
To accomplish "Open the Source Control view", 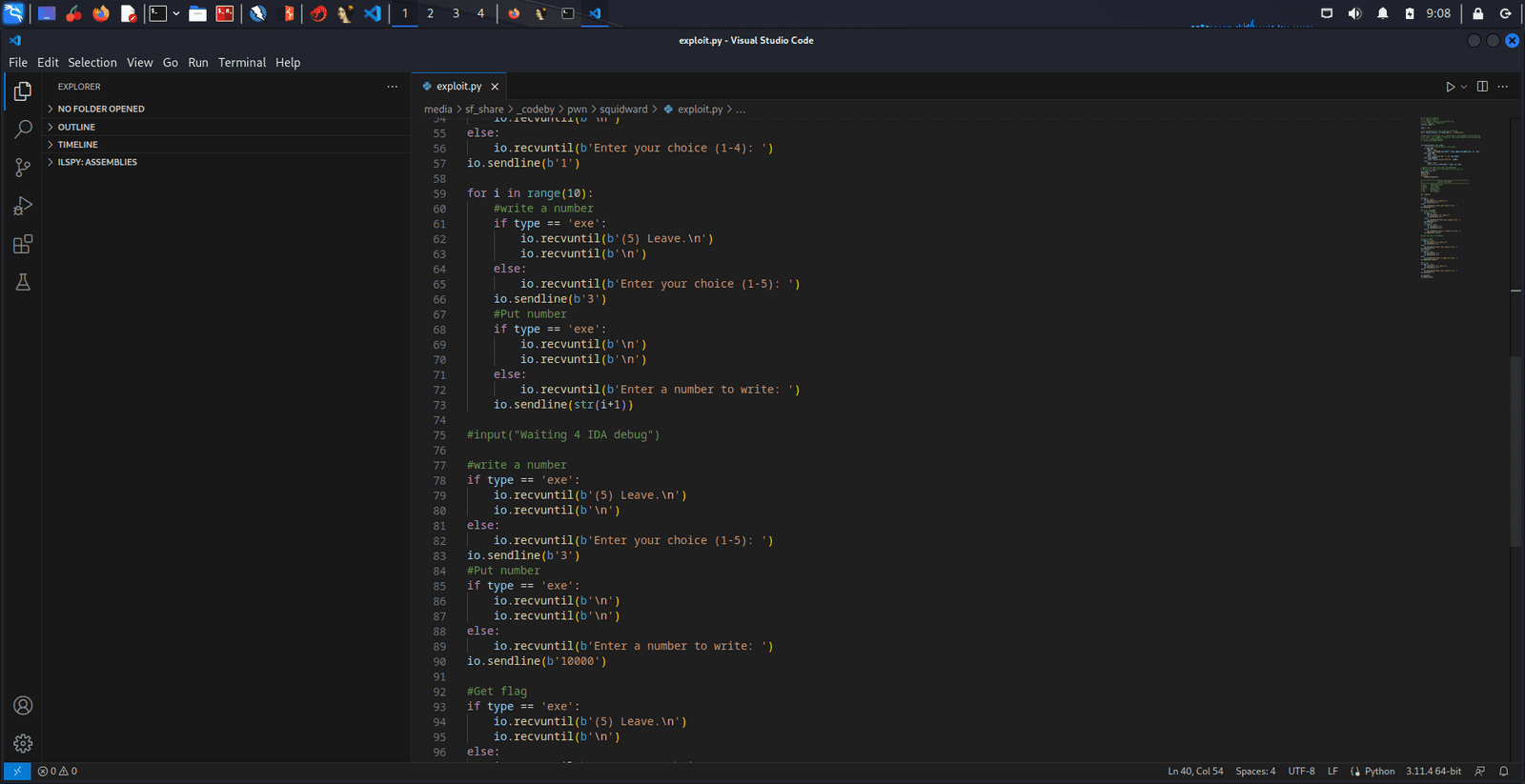I will [x=23, y=168].
